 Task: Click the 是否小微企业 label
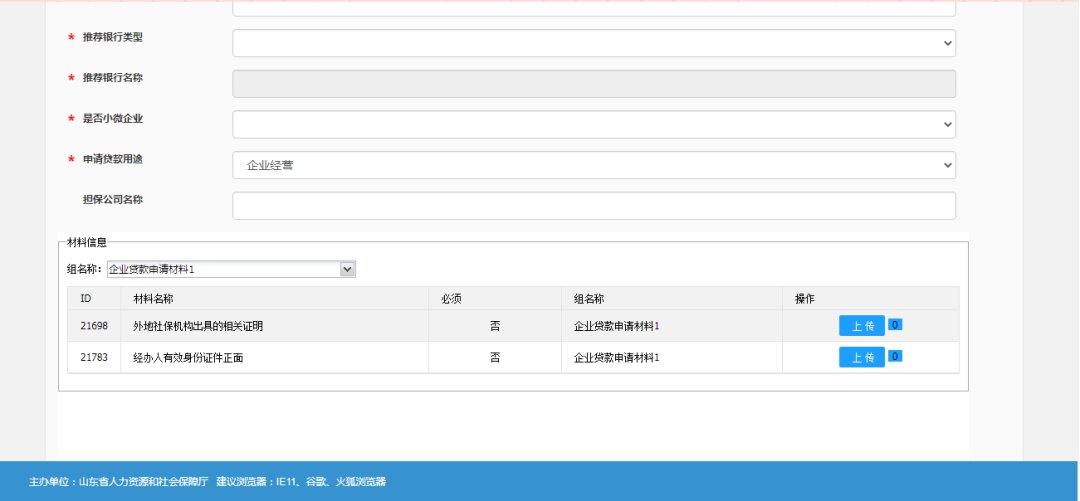click(113, 119)
